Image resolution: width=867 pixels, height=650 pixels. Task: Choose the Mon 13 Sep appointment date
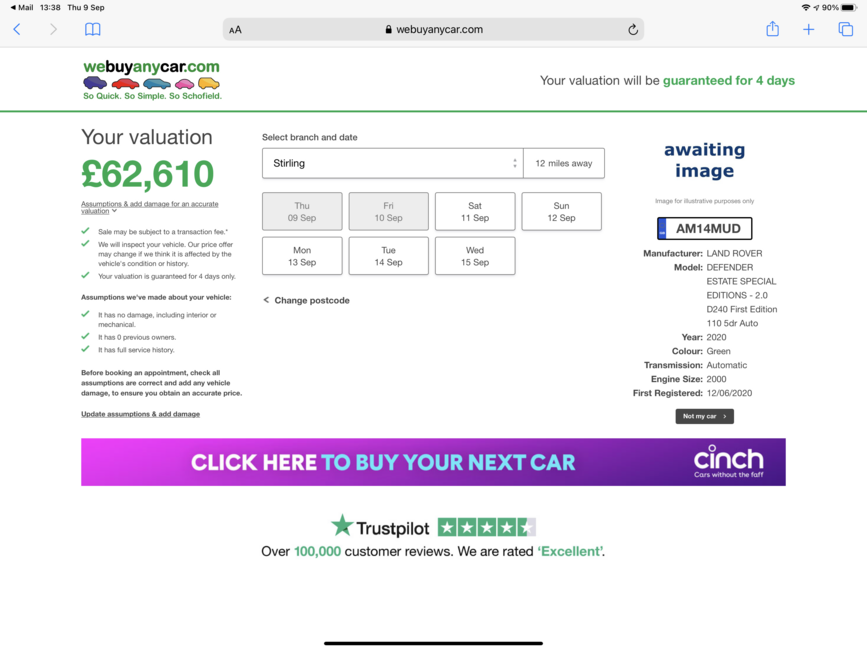(302, 256)
